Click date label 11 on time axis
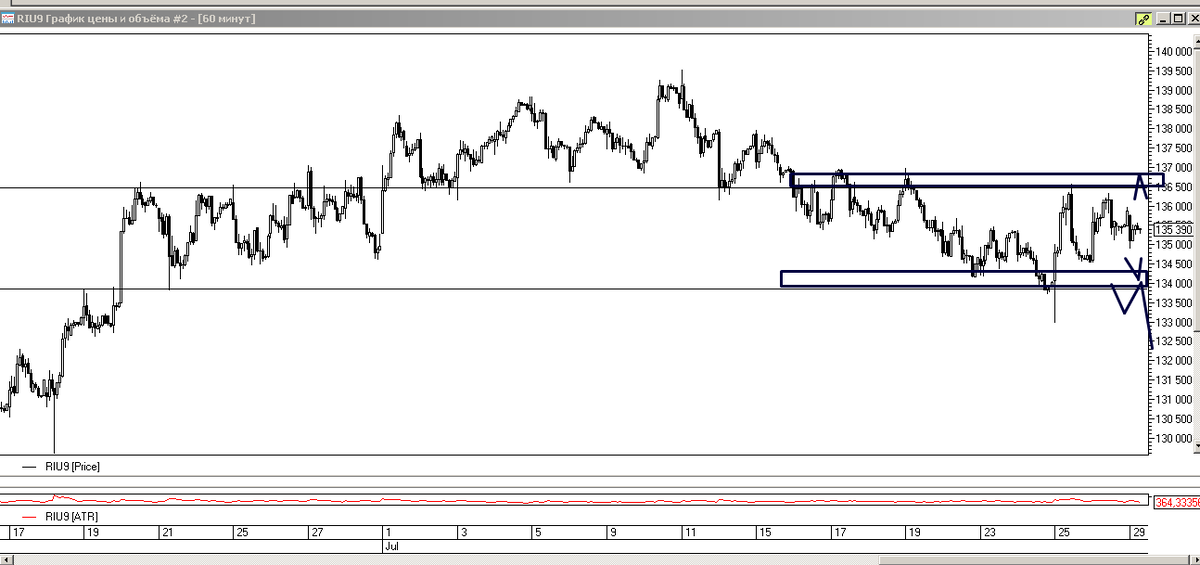Screen dimensions: 1200x565 pyautogui.click(x=689, y=533)
